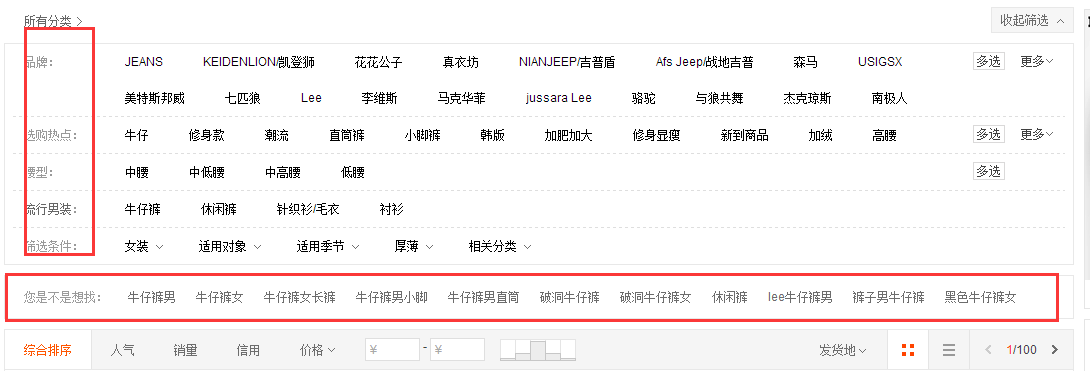Filter by brand 森马
The height and width of the screenshot is (371, 1090).
pos(806,62)
